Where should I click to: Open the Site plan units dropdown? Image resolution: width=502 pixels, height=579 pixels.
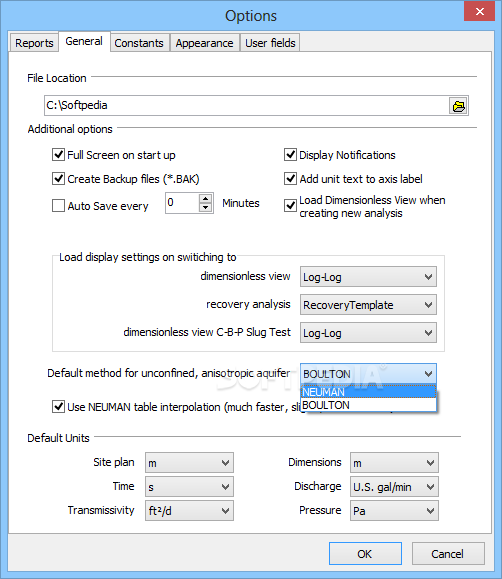pyautogui.click(x=189, y=463)
